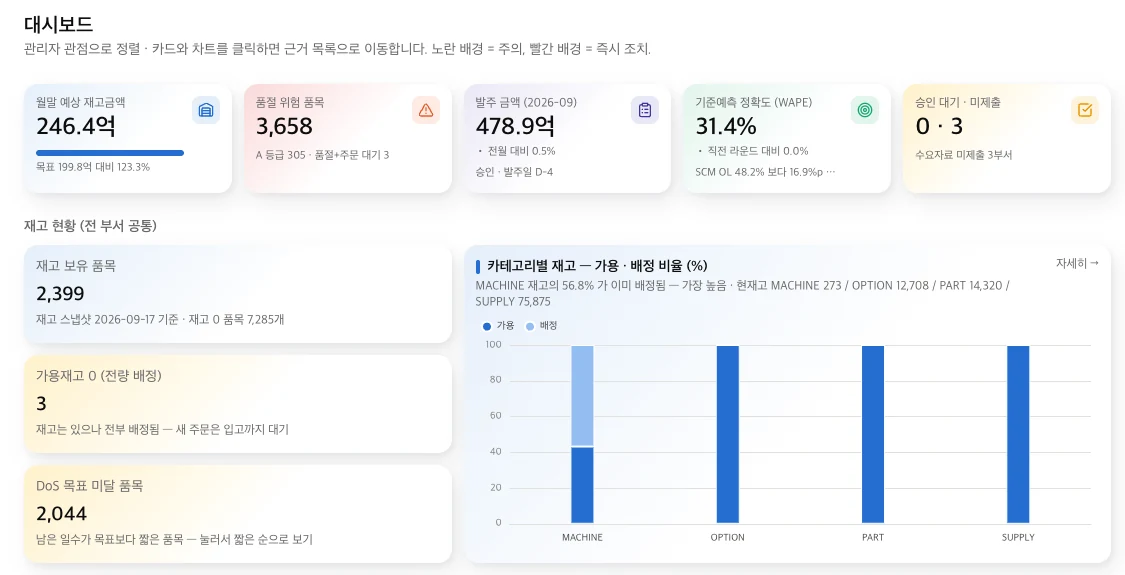Open the 재고 보유 품목 card
The height and width of the screenshot is (575, 1125).
[x=238, y=294]
